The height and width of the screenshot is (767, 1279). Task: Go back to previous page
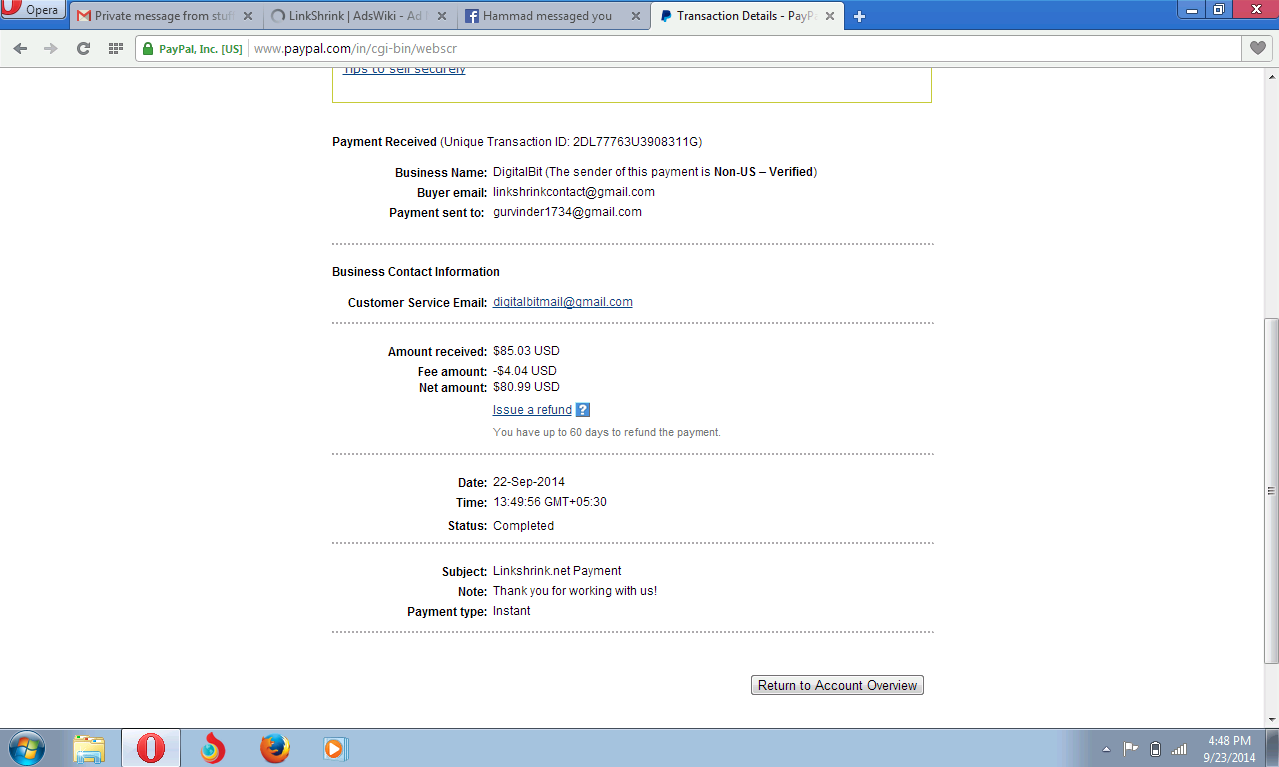tap(20, 48)
